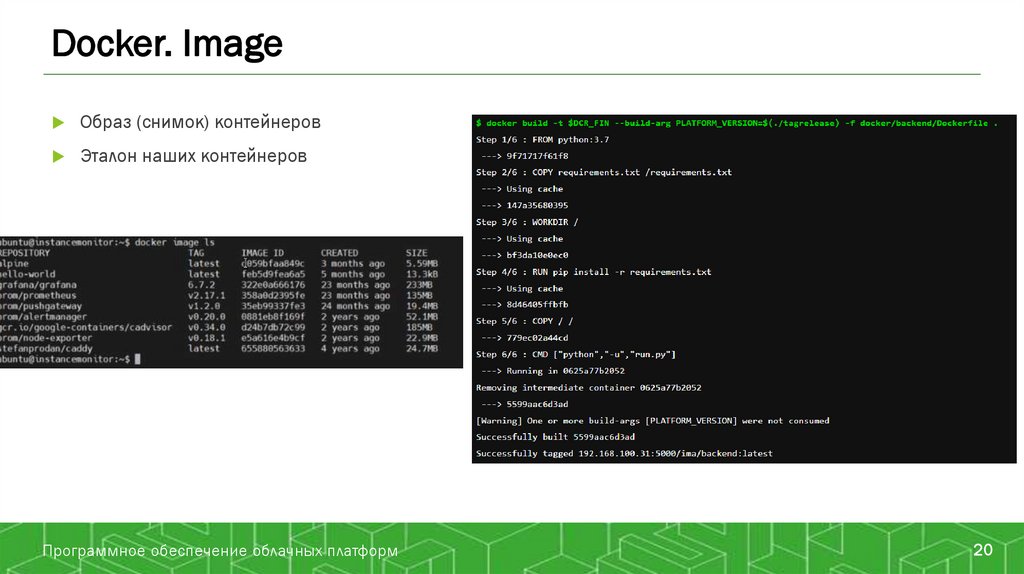1024x574 pixels.
Task: Click tag value '6.7.2'
Action: [x=201, y=285]
